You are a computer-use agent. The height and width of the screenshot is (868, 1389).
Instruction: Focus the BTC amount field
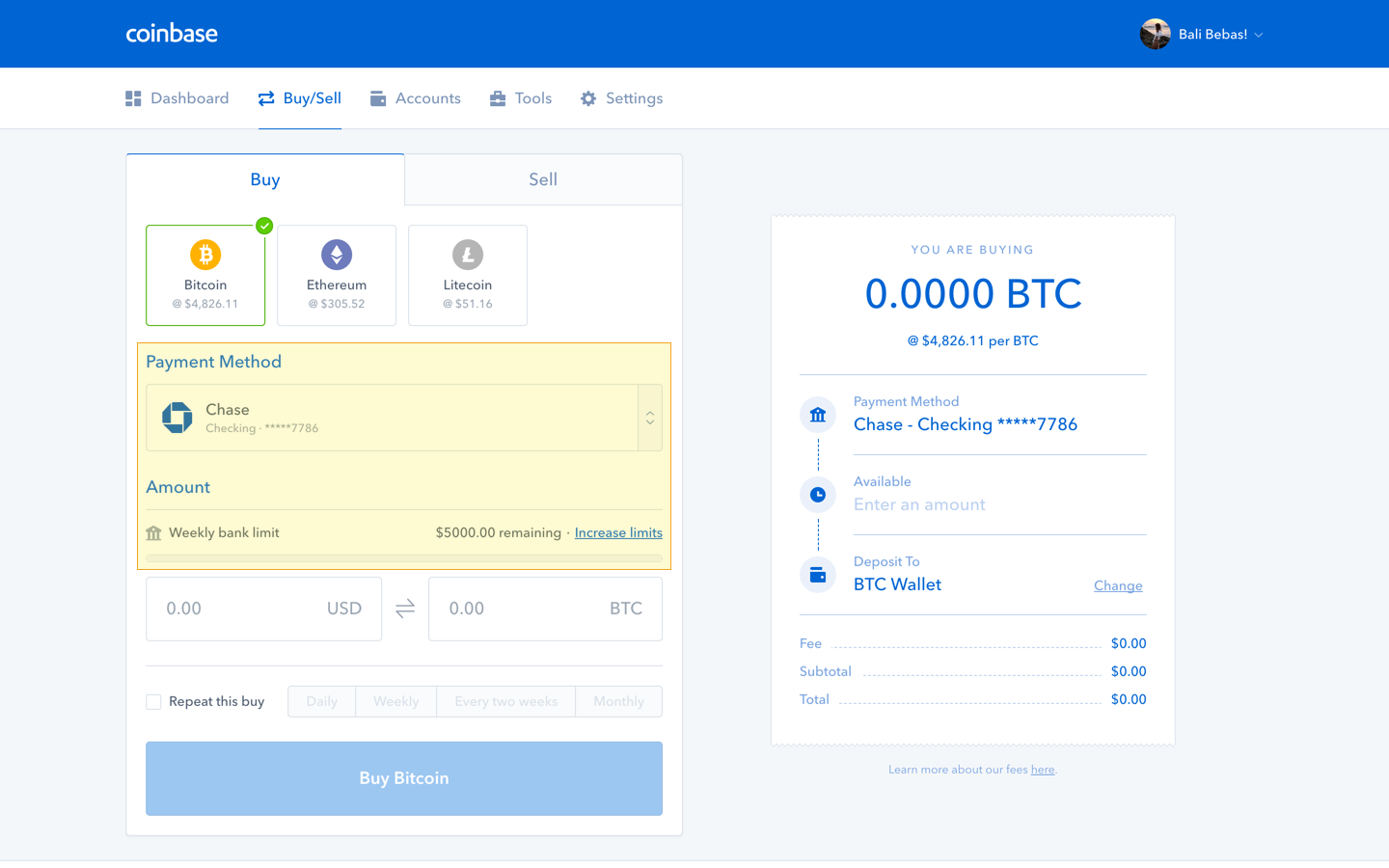pos(545,609)
